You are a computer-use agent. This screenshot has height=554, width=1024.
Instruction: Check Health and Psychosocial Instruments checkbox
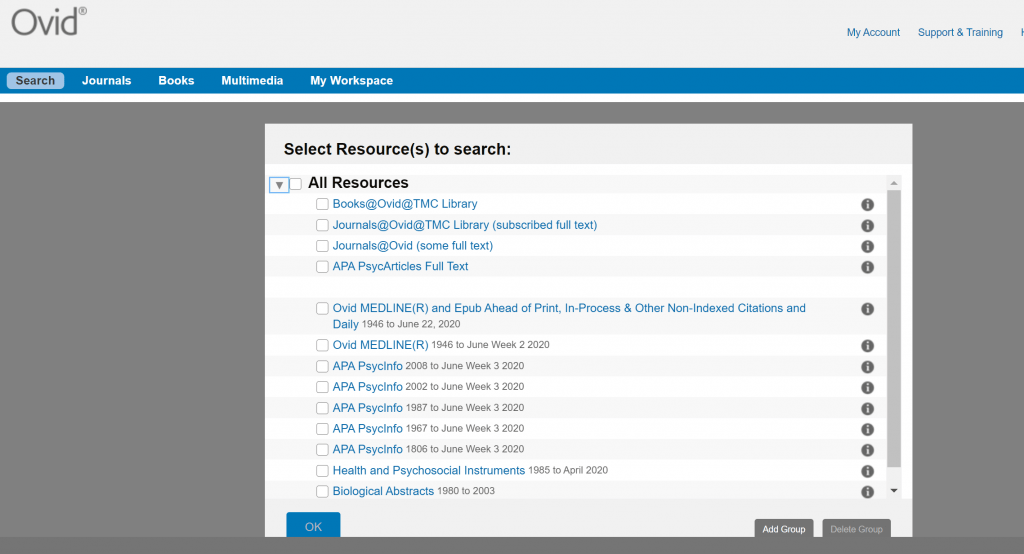[x=322, y=470]
